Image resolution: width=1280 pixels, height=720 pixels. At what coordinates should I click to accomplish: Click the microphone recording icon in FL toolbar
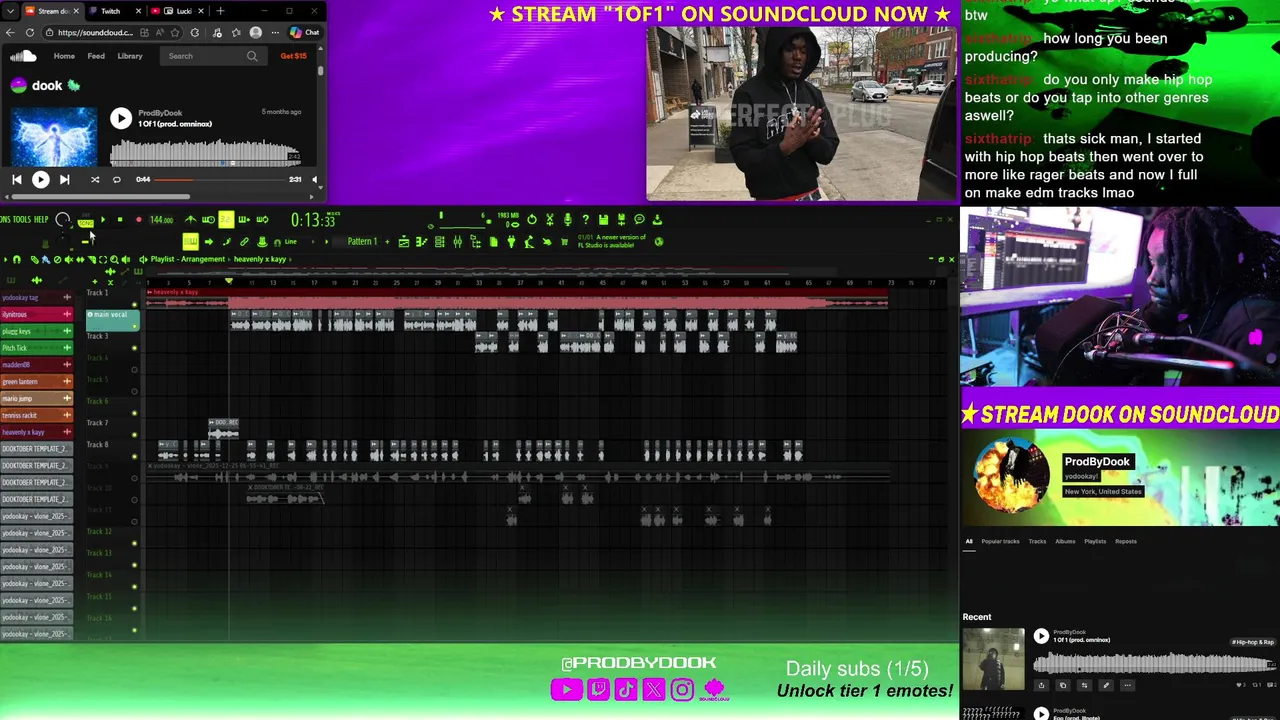click(568, 220)
